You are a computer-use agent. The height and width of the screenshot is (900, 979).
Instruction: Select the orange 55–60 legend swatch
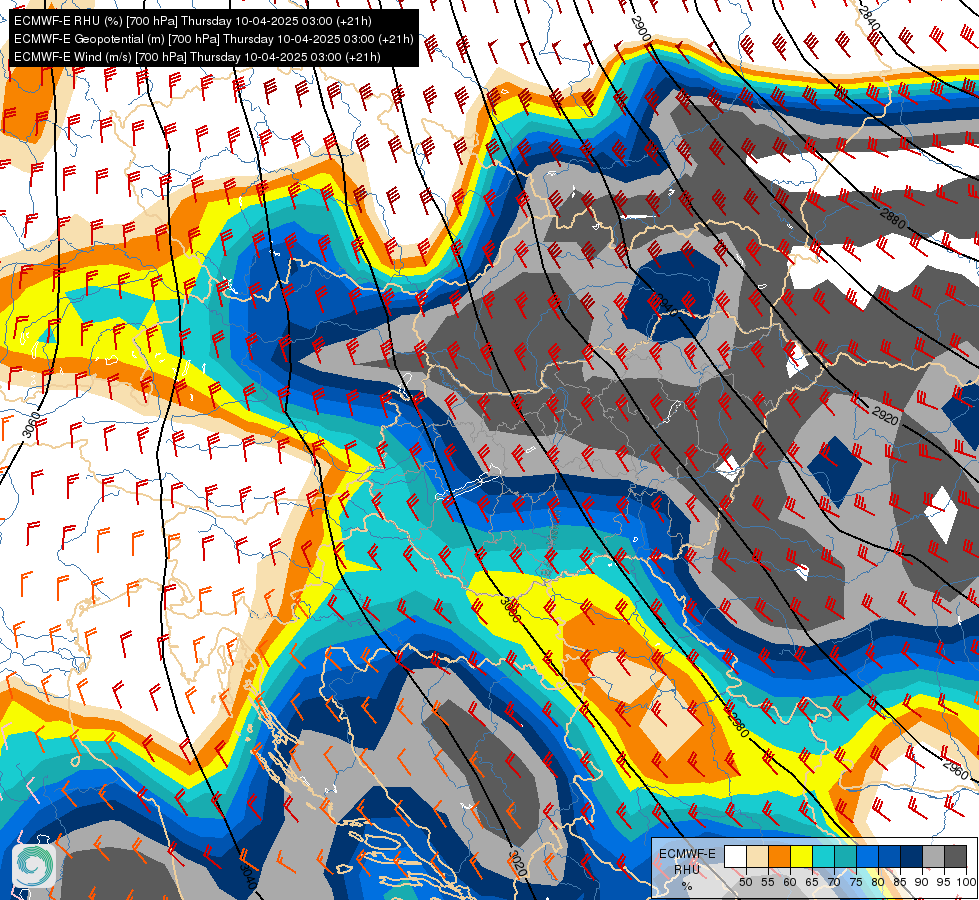pyautogui.click(x=779, y=856)
